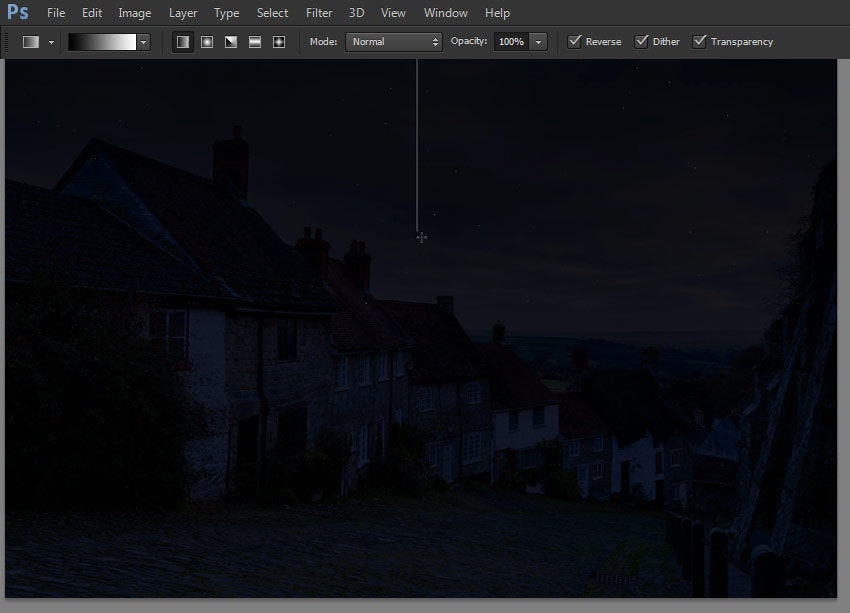Click the Opacity percentage field
This screenshot has width=850, height=613.
tap(513, 41)
